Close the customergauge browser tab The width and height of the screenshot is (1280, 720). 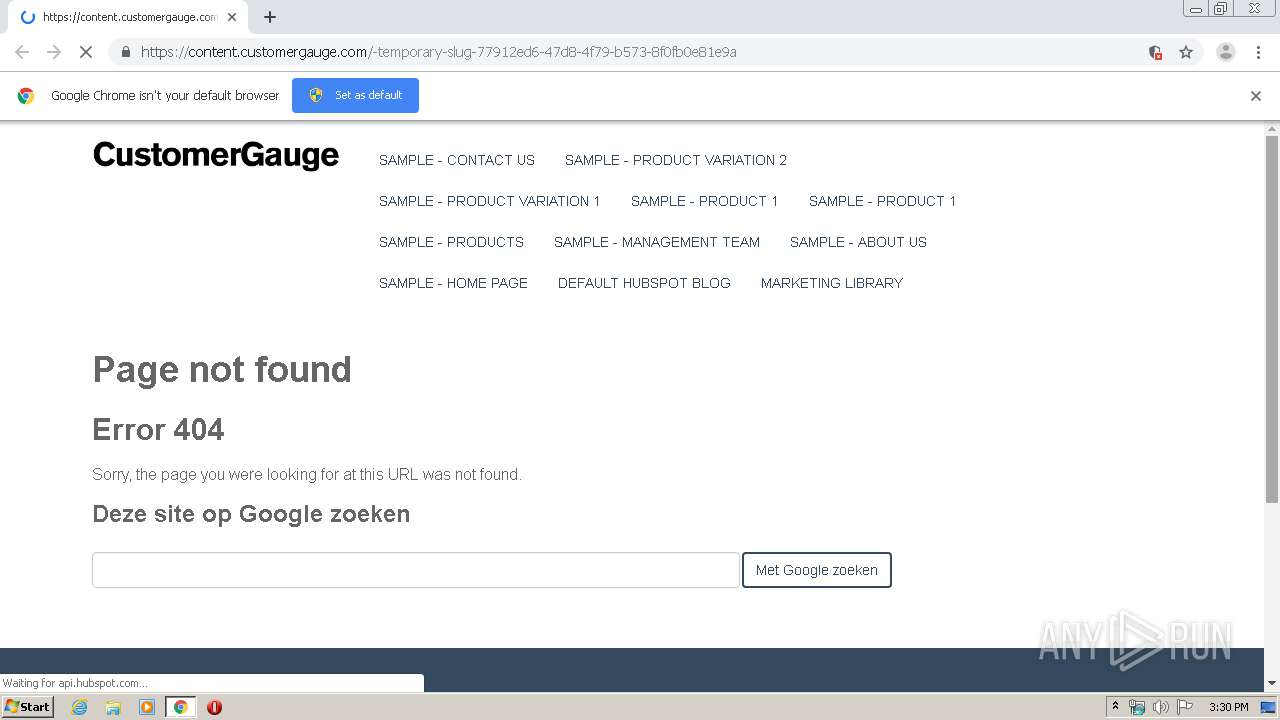(232, 17)
